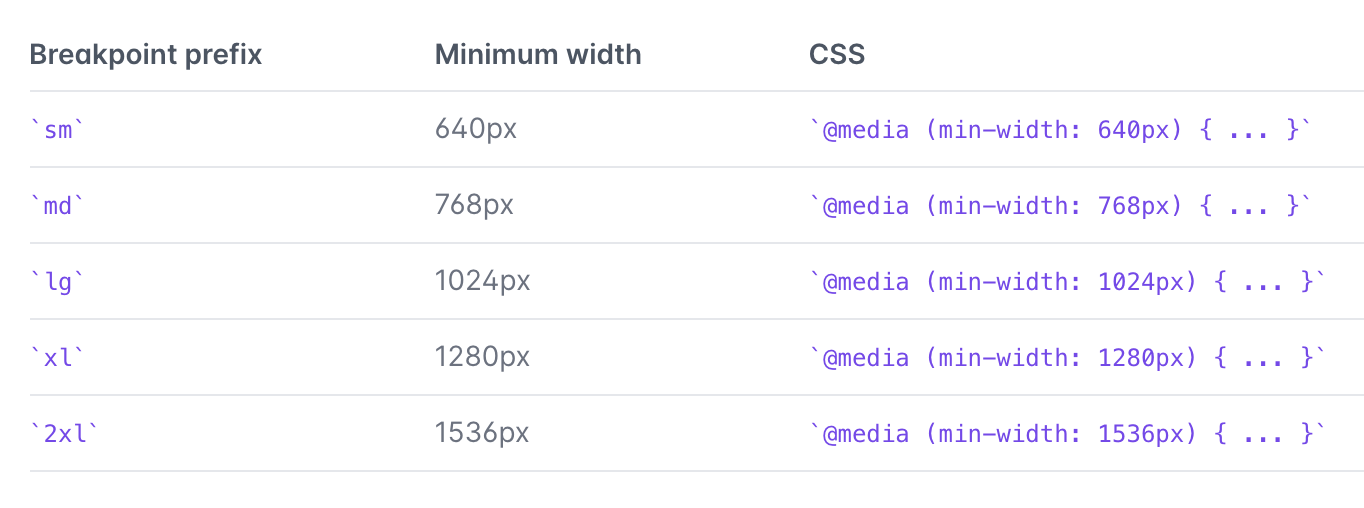Click the `xl` breakpoint prefix code
This screenshot has width=1364, height=508.
[59, 358]
